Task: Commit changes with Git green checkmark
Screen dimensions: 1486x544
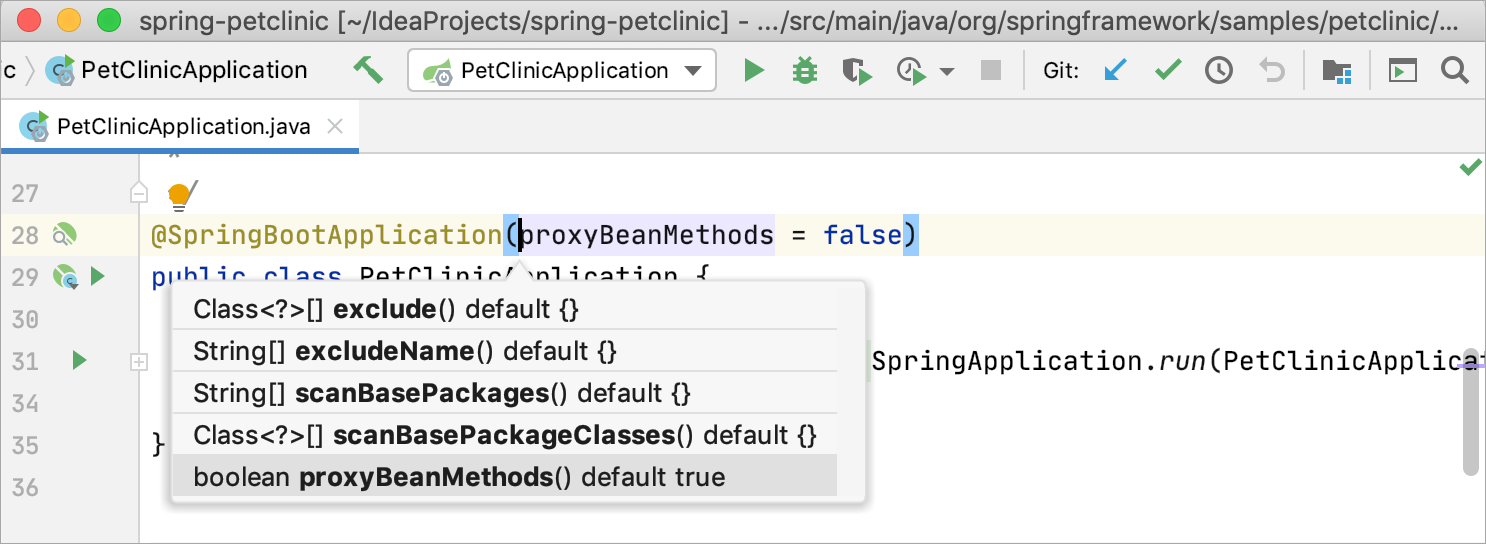Action: click(1168, 70)
